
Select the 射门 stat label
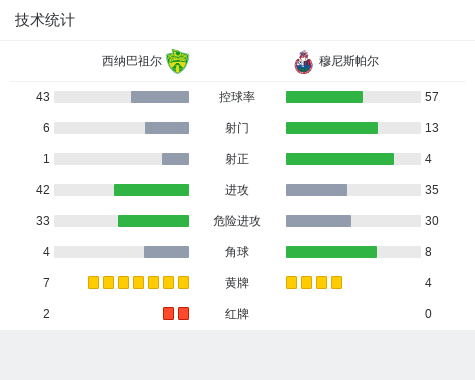coord(237,128)
